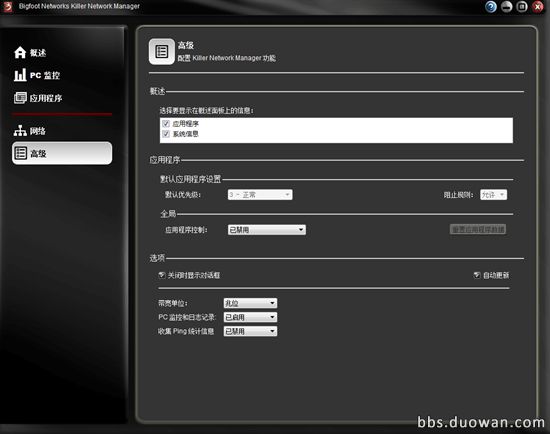
Task: Open the 收集 Ping 统计信息 dropdown
Action: coord(250,331)
